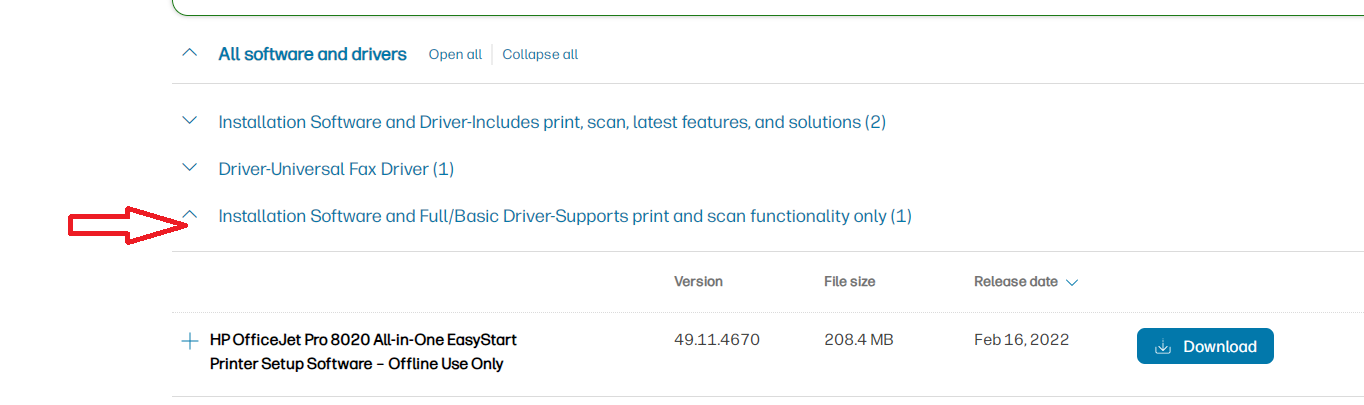Expand details with the plus icon
Screen dimensions: 1364x405
coord(190,341)
